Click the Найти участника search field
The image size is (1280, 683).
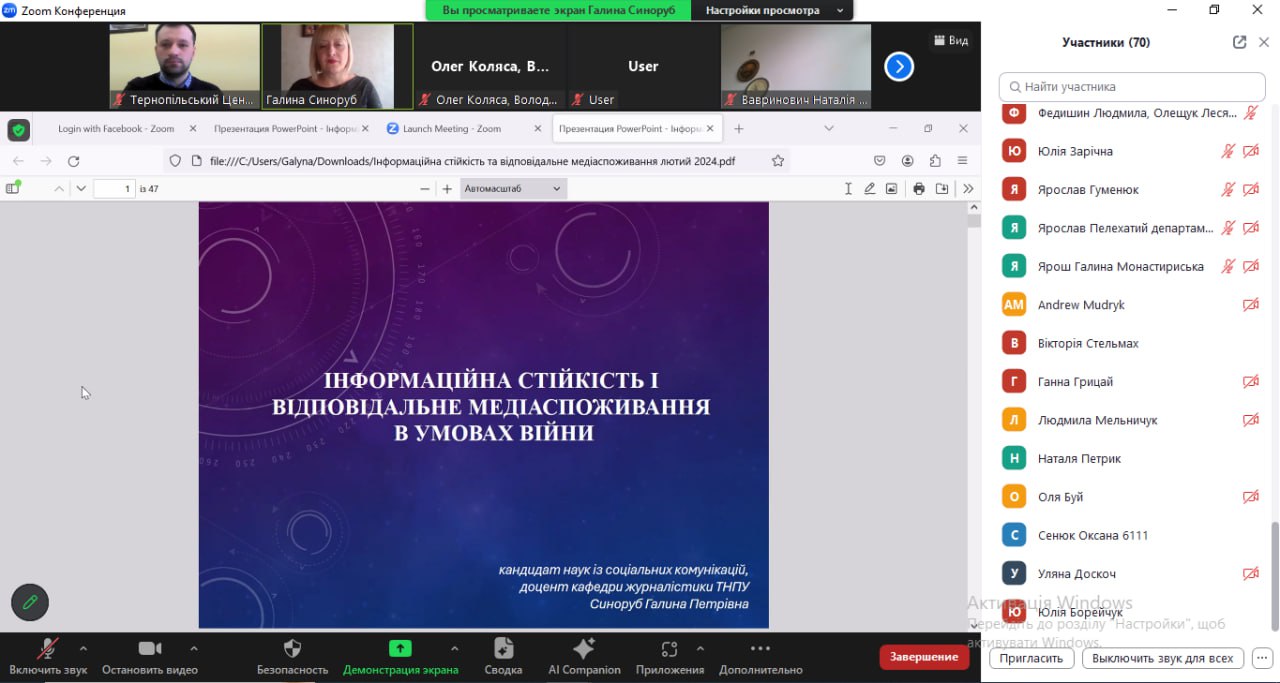point(1132,87)
